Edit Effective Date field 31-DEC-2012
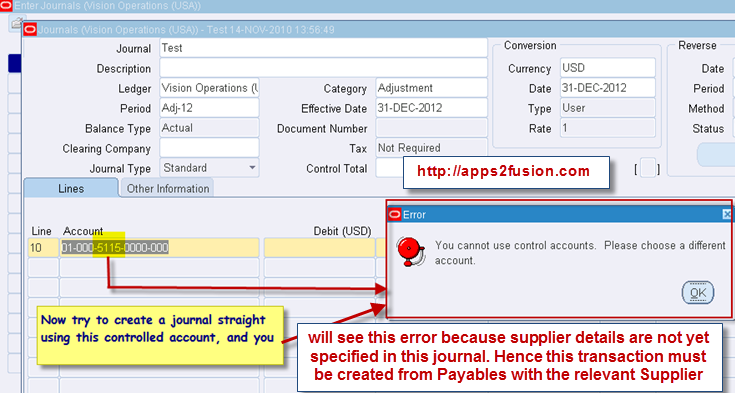 pyautogui.click(x=431, y=108)
